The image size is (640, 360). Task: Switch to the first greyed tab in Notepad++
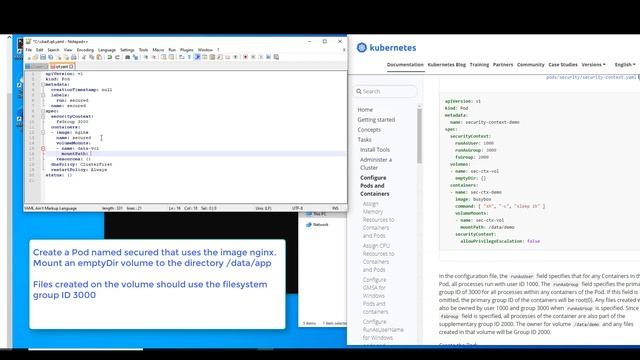coord(37,66)
